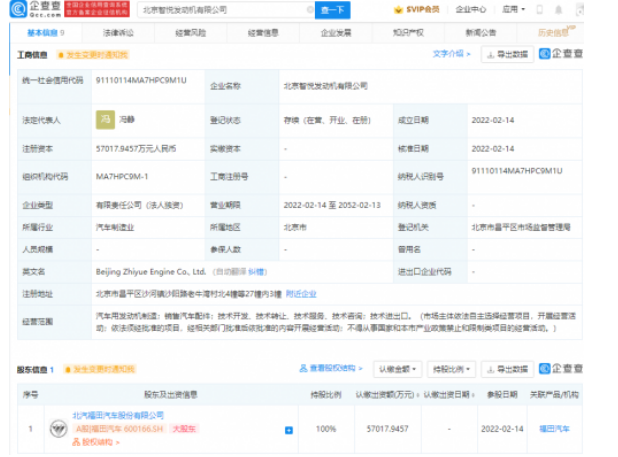This screenshot has height=457, width=618.
Task: Click 发生变更时通知我 beside 工商信息
Action: point(93,55)
